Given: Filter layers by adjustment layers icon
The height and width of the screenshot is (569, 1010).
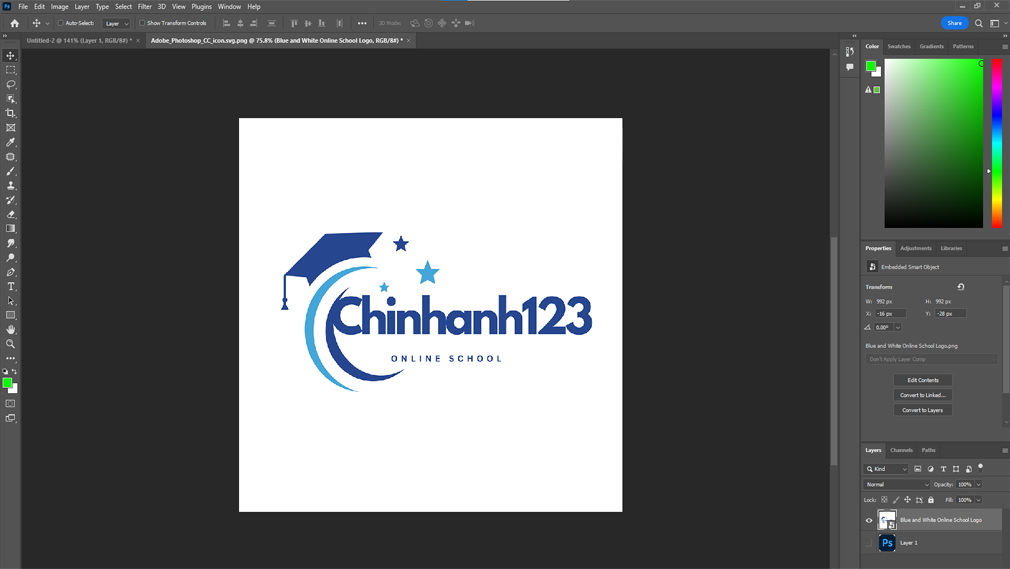Looking at the screenshot, I should [x=930, y=469].
